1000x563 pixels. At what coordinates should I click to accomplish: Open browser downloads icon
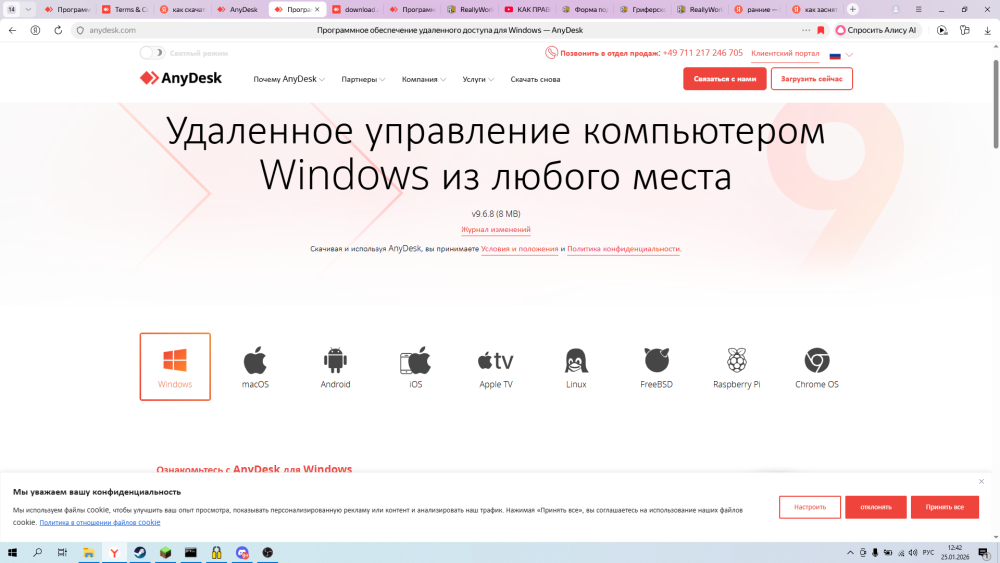[987, 30]
